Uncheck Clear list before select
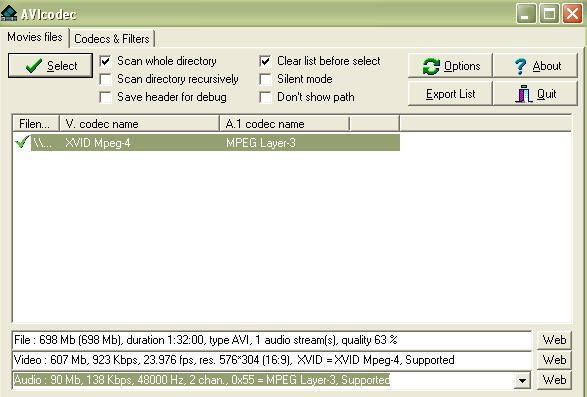This screenshot has height=397, width=587. click(x=265, y=61)
